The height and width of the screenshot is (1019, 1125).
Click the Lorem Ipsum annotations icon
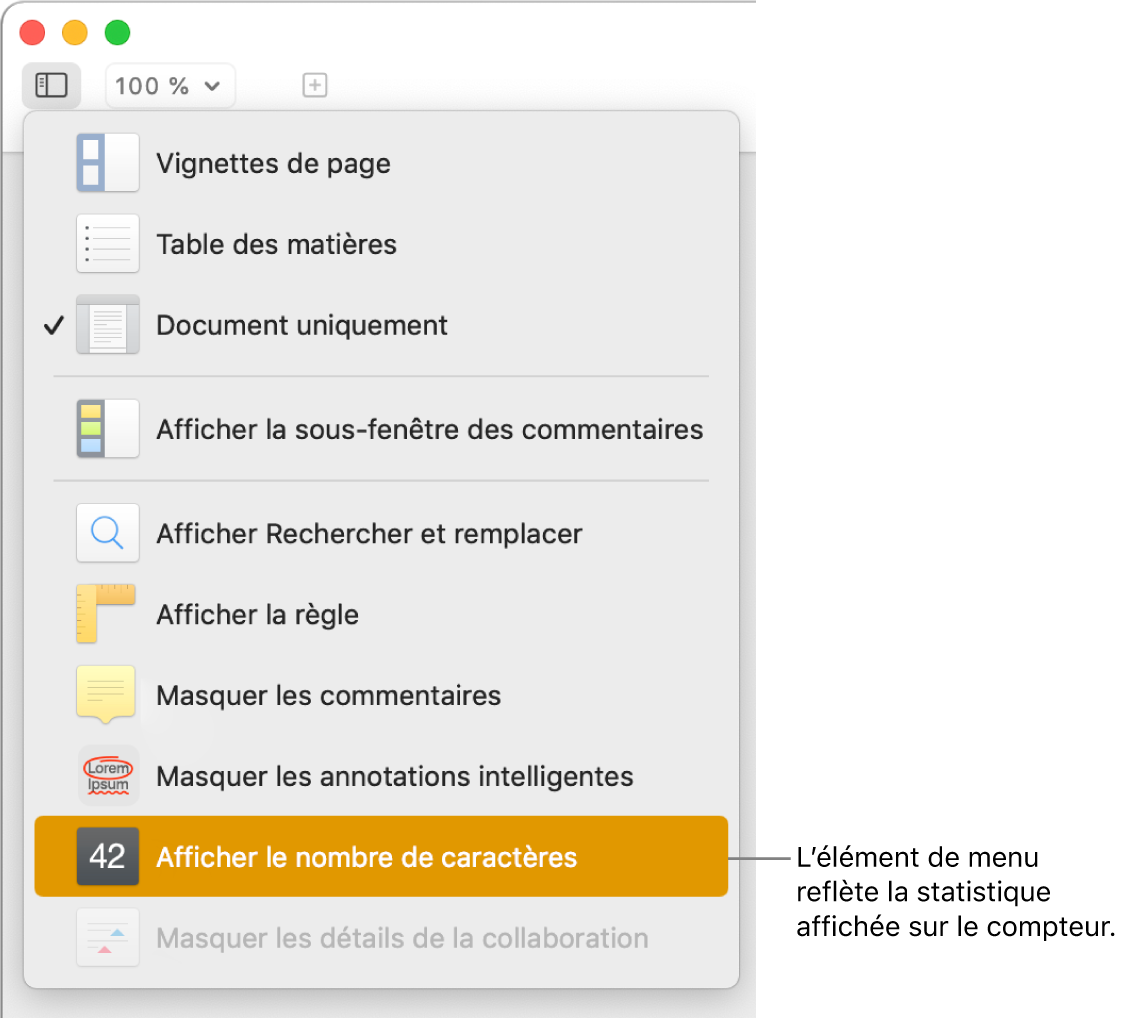tap(108, 776)
